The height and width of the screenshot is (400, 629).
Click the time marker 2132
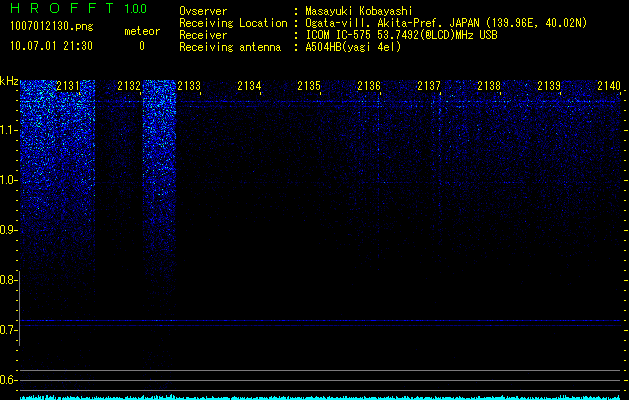tap(129, 86)
